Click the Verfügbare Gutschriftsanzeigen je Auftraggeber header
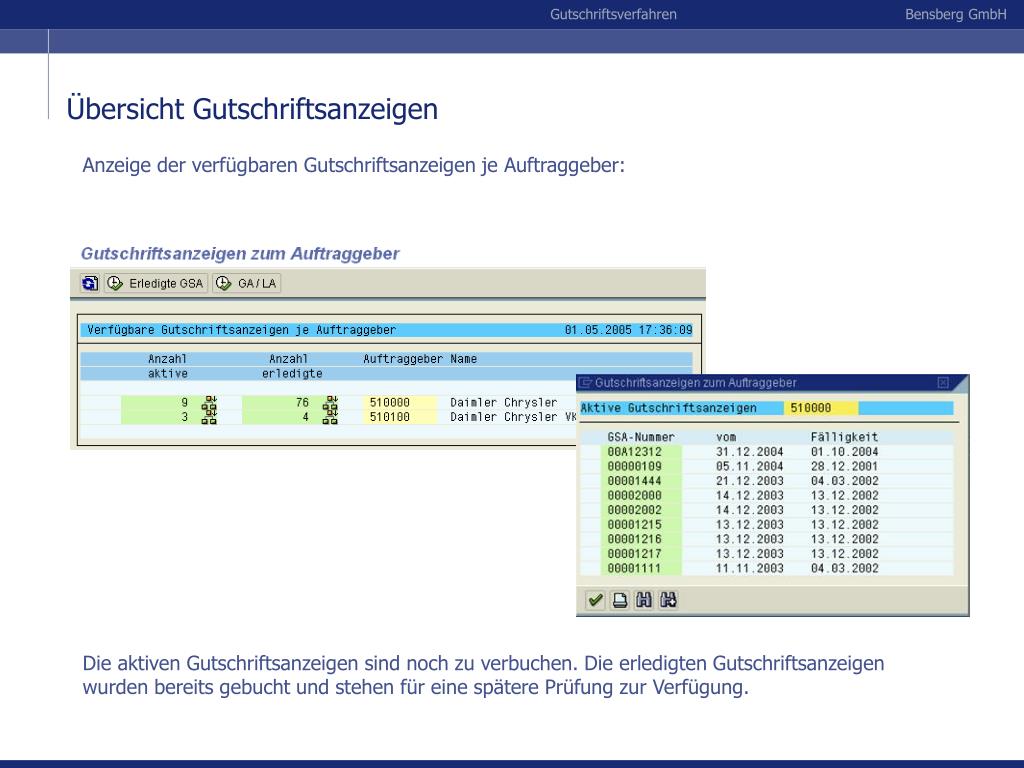The width and height of the screenshot is (1024, 768). (x=241, y=330)
